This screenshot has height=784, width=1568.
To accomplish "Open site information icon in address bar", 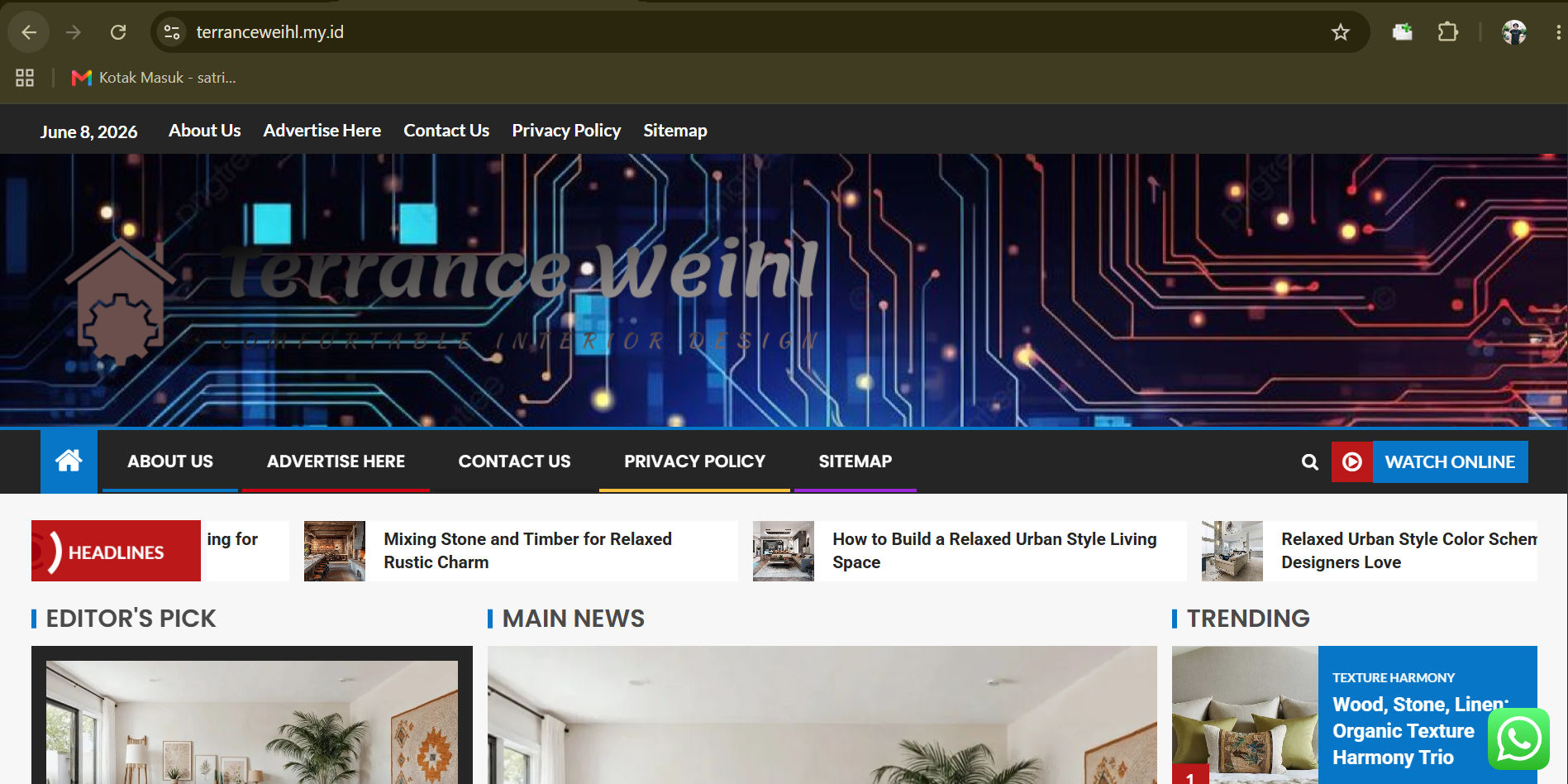I will pyautogui.click(x=172, y=32).
